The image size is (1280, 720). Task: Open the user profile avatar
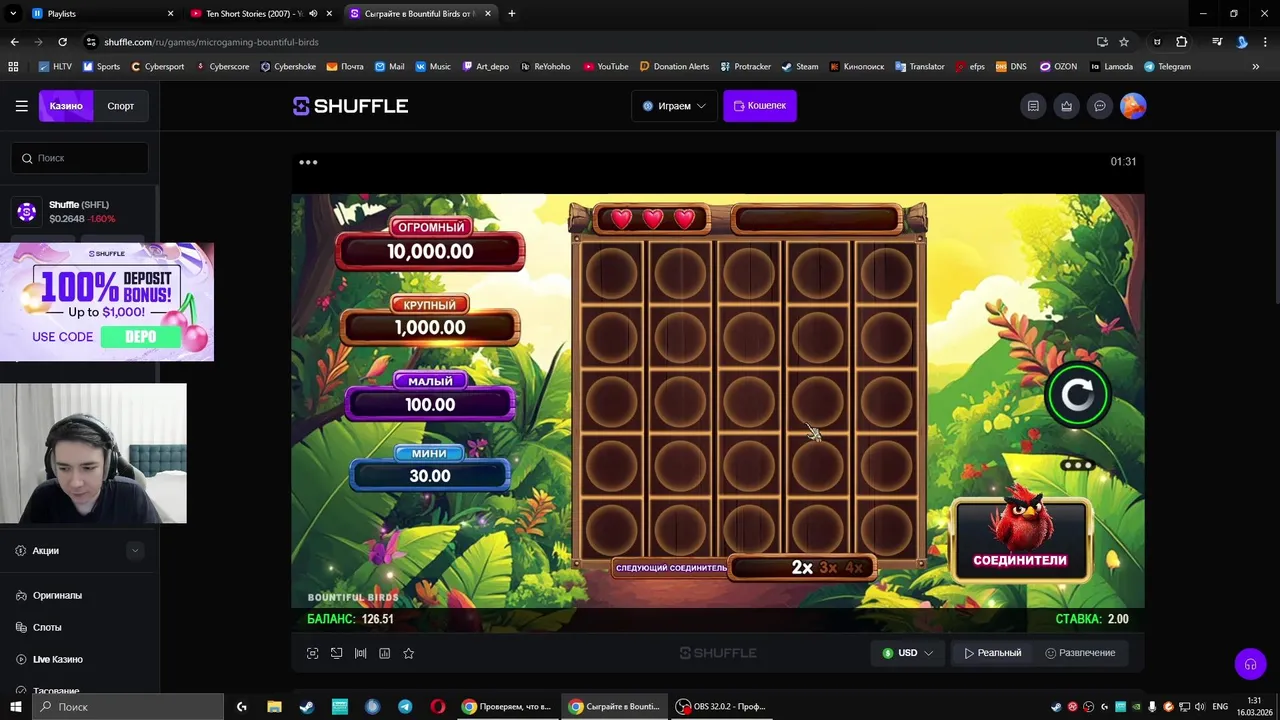[x=1133, y=106]
